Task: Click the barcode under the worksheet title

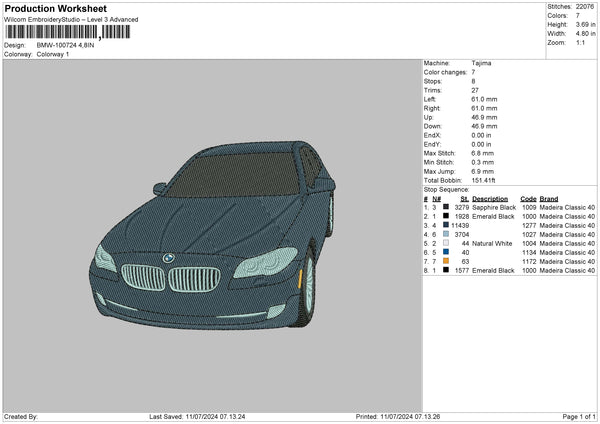Action: point(67,33)
